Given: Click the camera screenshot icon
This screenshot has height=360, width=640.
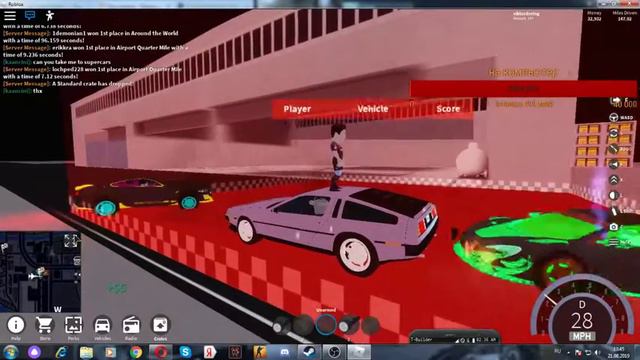Looking at the screenshot, I should coord(613,227).
